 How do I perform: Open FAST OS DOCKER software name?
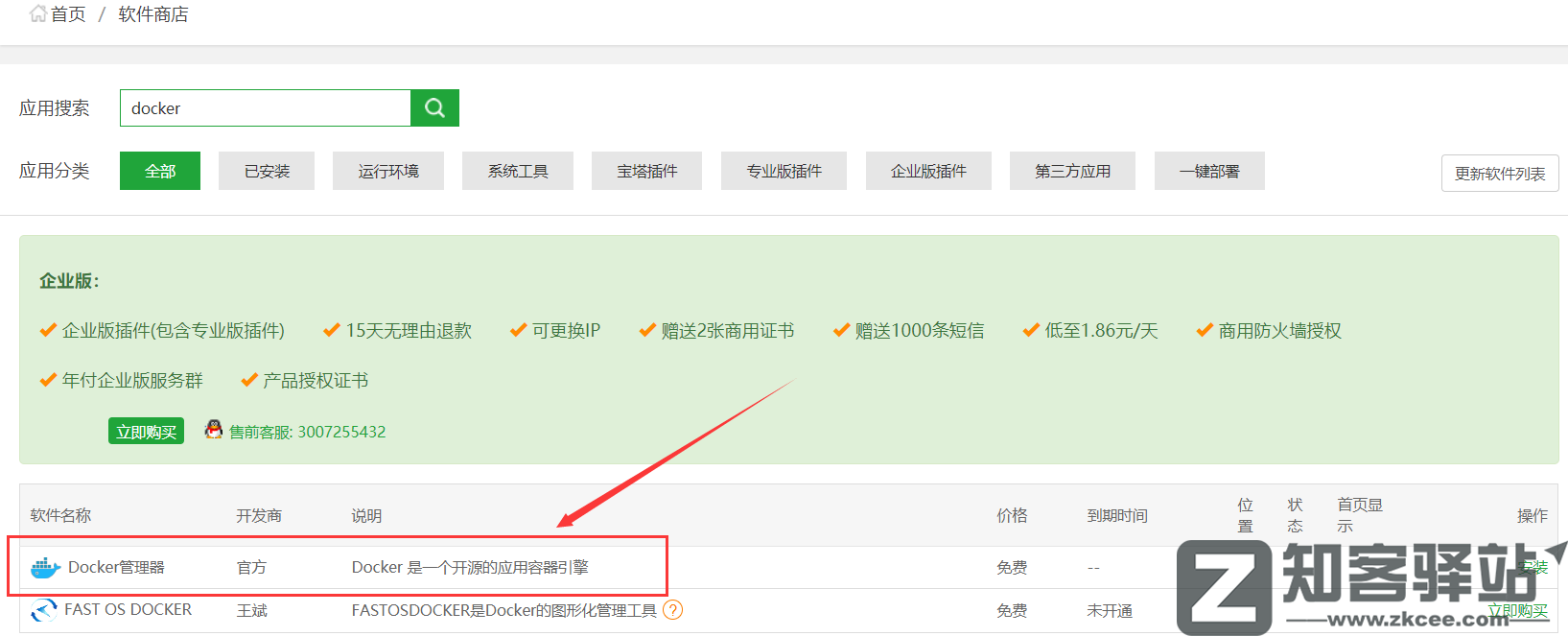pos(128,610)
